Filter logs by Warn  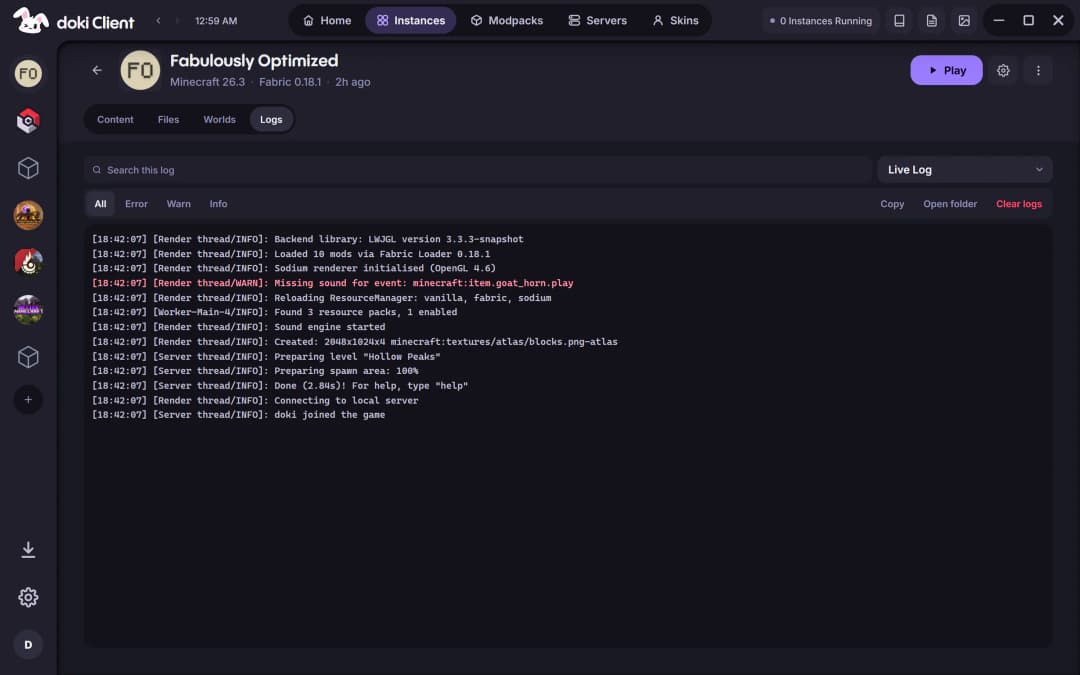(x=178, y=204)
